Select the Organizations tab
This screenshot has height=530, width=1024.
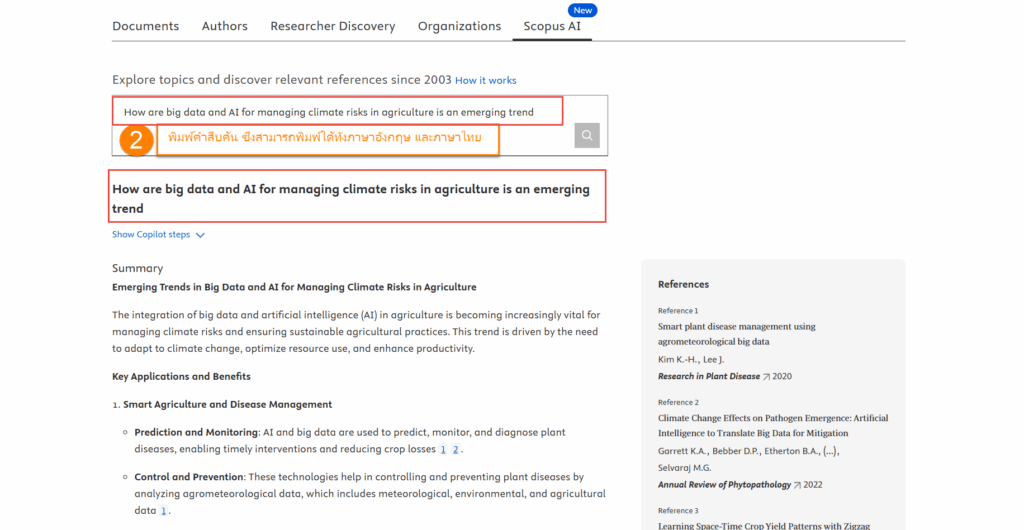(459, 26)
